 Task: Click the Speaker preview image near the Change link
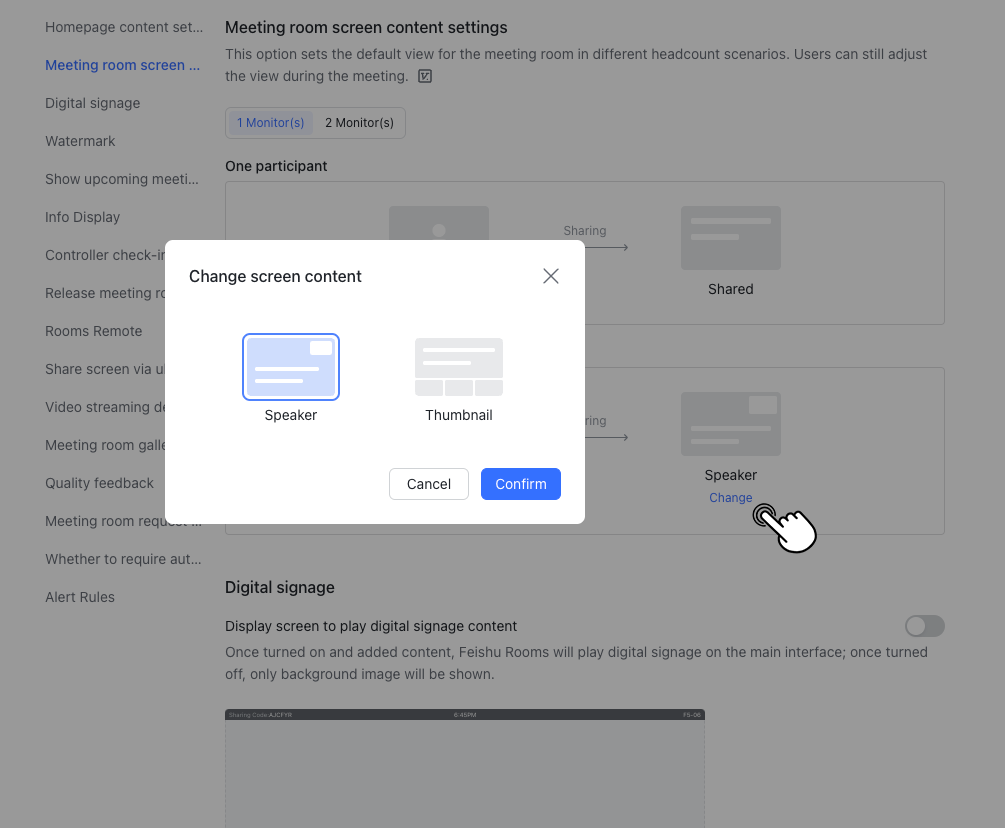point(730,423)
